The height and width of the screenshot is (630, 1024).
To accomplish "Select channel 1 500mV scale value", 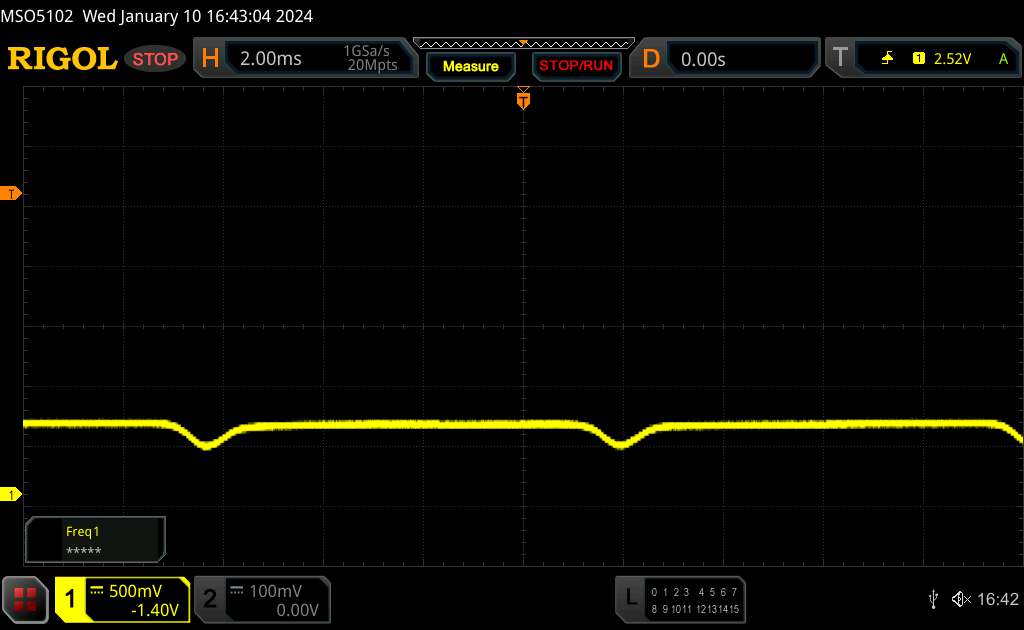I will click(x=135, y=591).
